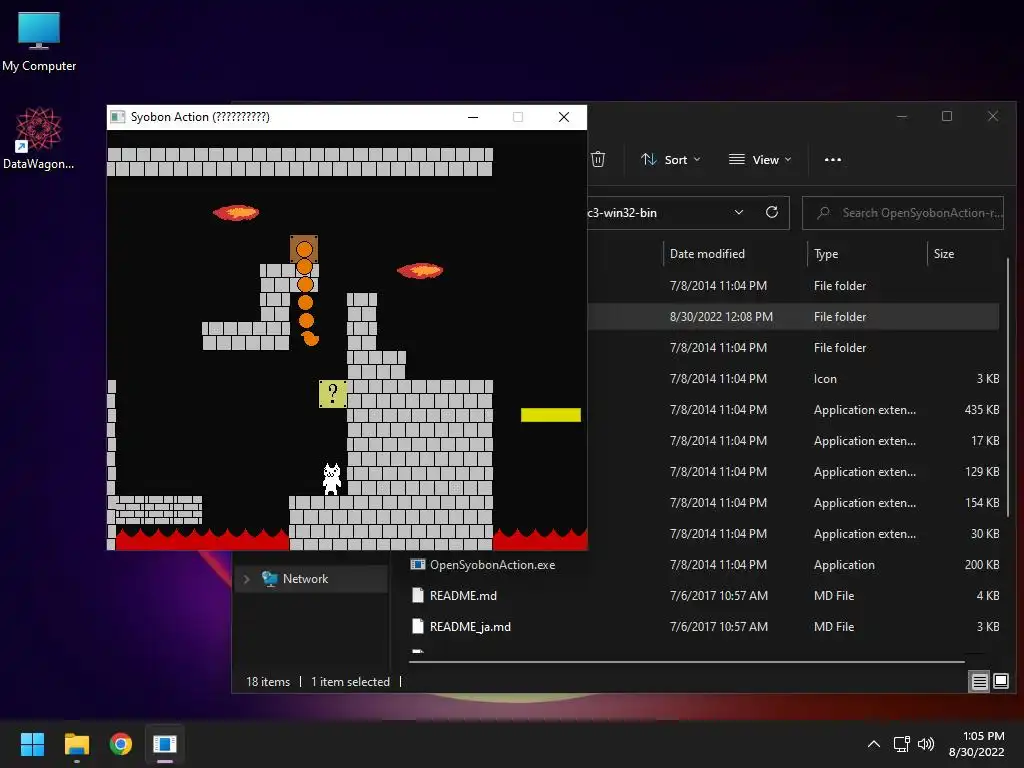Sort files by Type column header
The width and height of the screenshot is (1024, 768).
pos(826,254)
